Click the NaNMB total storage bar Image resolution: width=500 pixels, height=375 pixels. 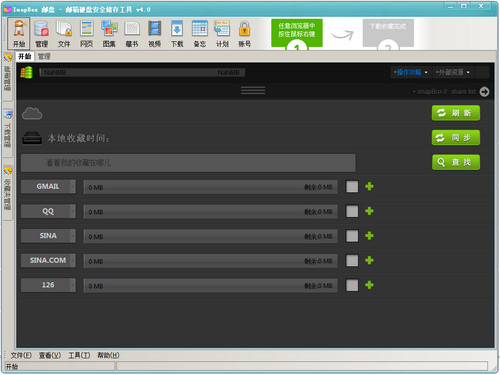click(x=142, y=72)
